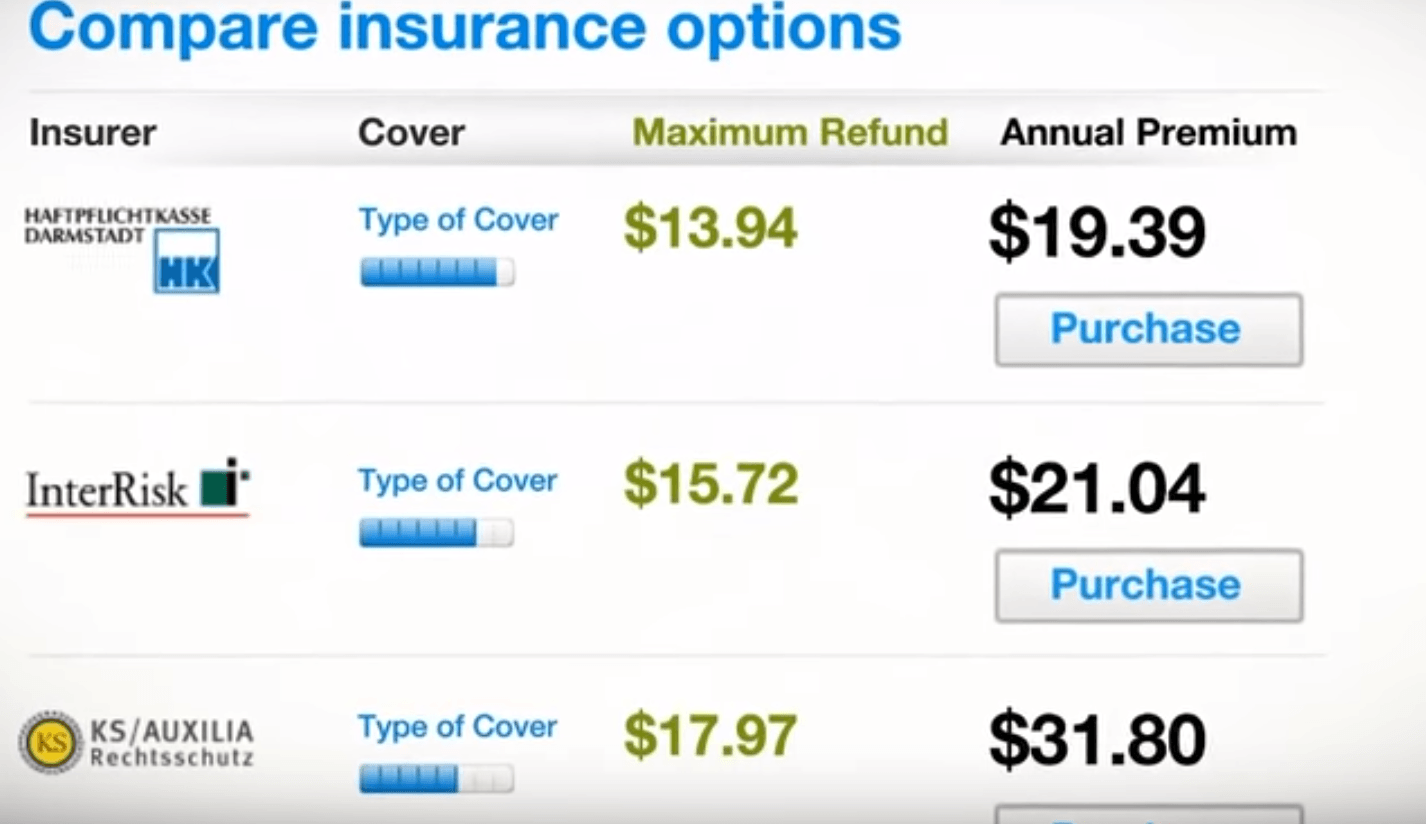Select the $17.97 maximum refund amount

pyautogui.click(x=710, y=735)
